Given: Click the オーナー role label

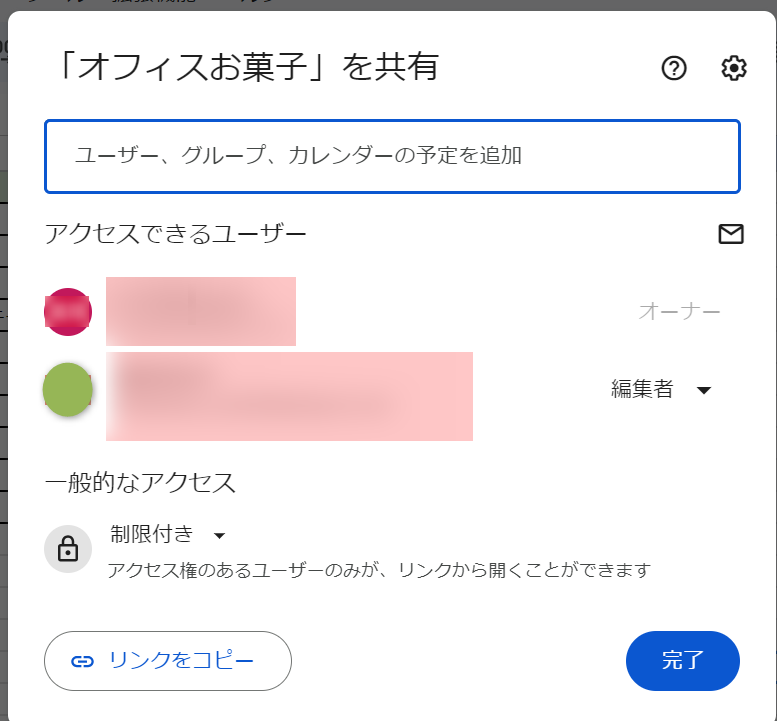Looking at the screenshot, I should (679, 312).
